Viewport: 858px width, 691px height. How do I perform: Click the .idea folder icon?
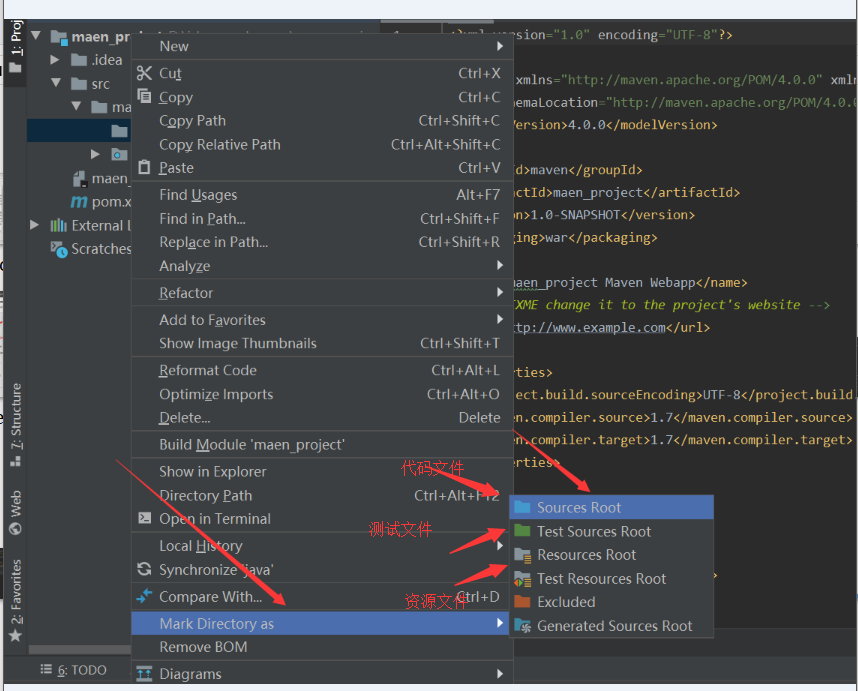(79, 60)
